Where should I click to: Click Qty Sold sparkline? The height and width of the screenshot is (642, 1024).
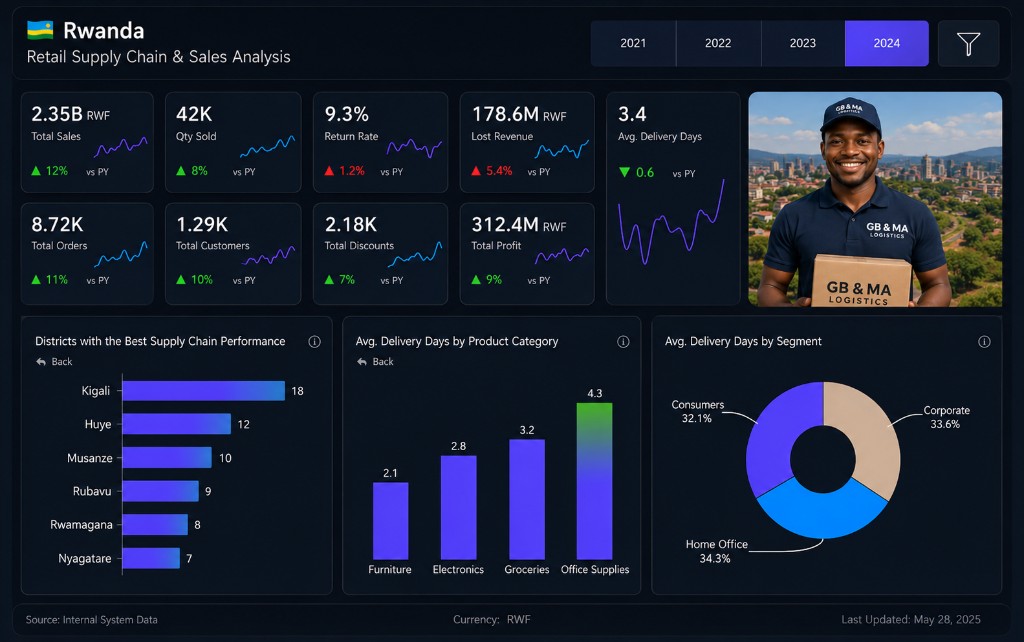267,147
